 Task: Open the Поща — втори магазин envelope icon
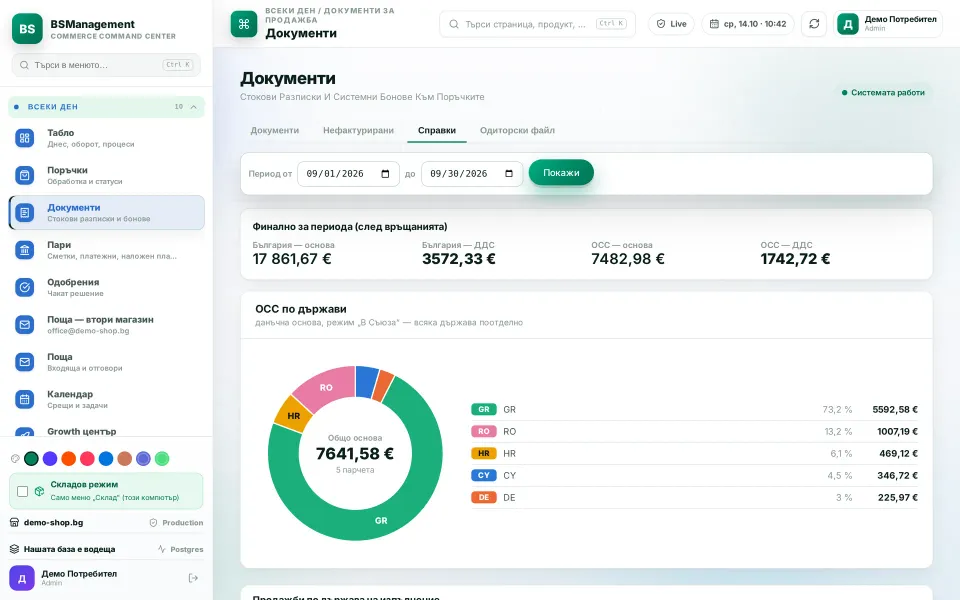click(24, 324)
